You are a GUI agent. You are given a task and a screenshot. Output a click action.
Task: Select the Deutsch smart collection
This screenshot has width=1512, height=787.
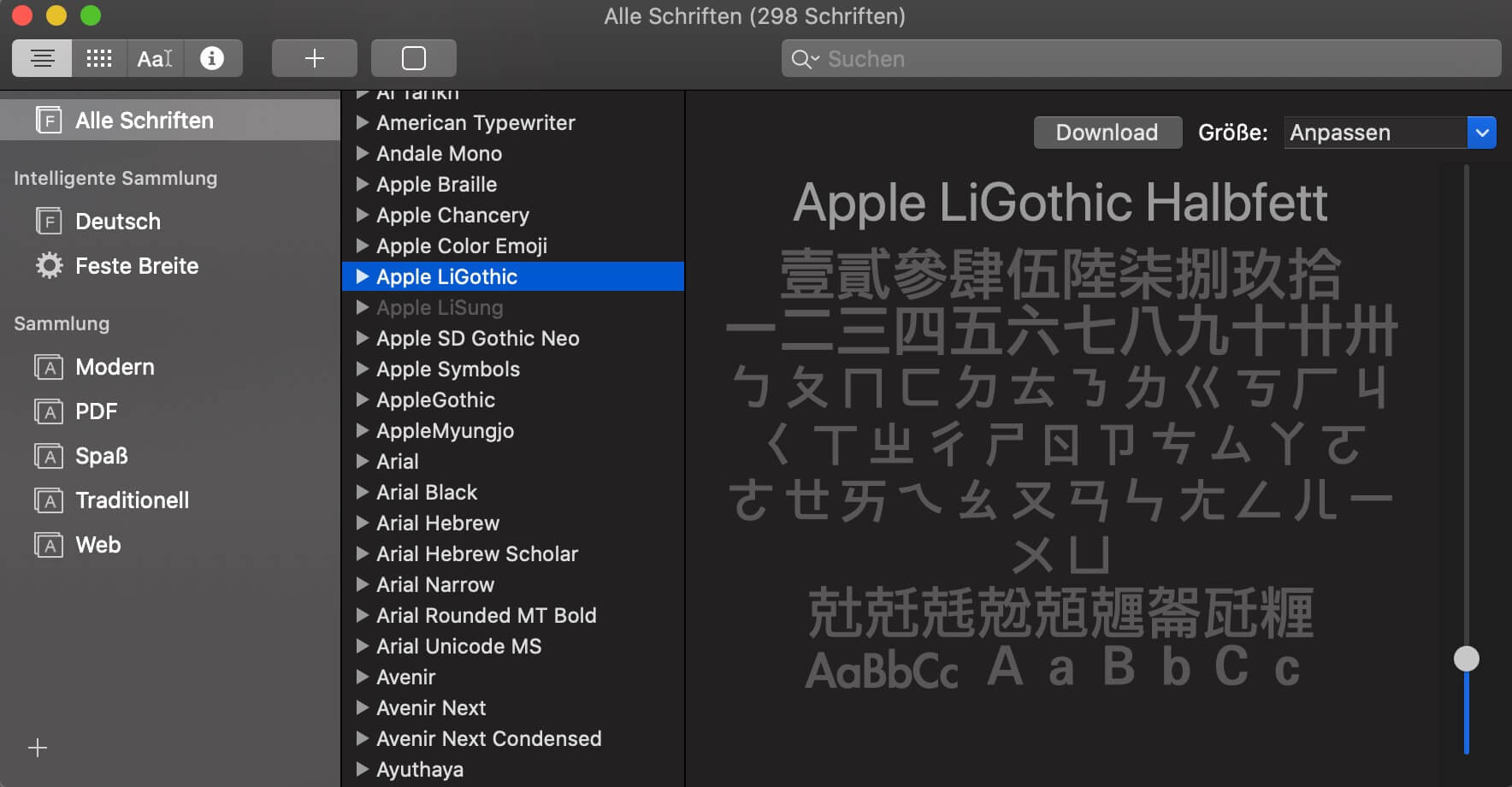(x=118, y=222)
